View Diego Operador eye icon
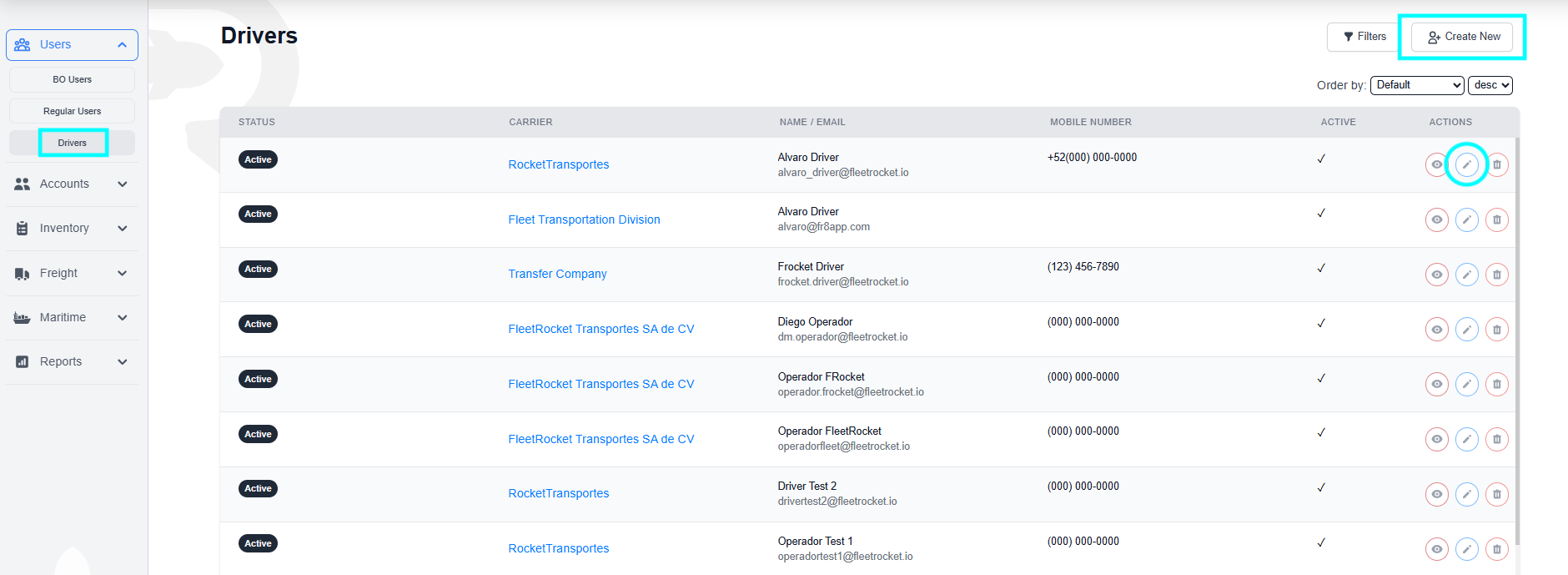Screen dimensions: 1568x575 pos(1436,330)
